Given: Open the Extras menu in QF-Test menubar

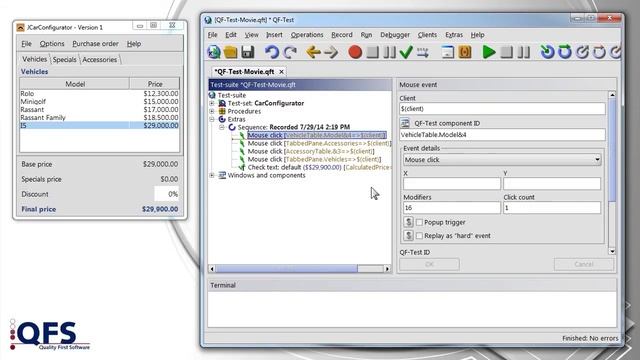Looking at the screenshot, I should click(x=454, y=35).
